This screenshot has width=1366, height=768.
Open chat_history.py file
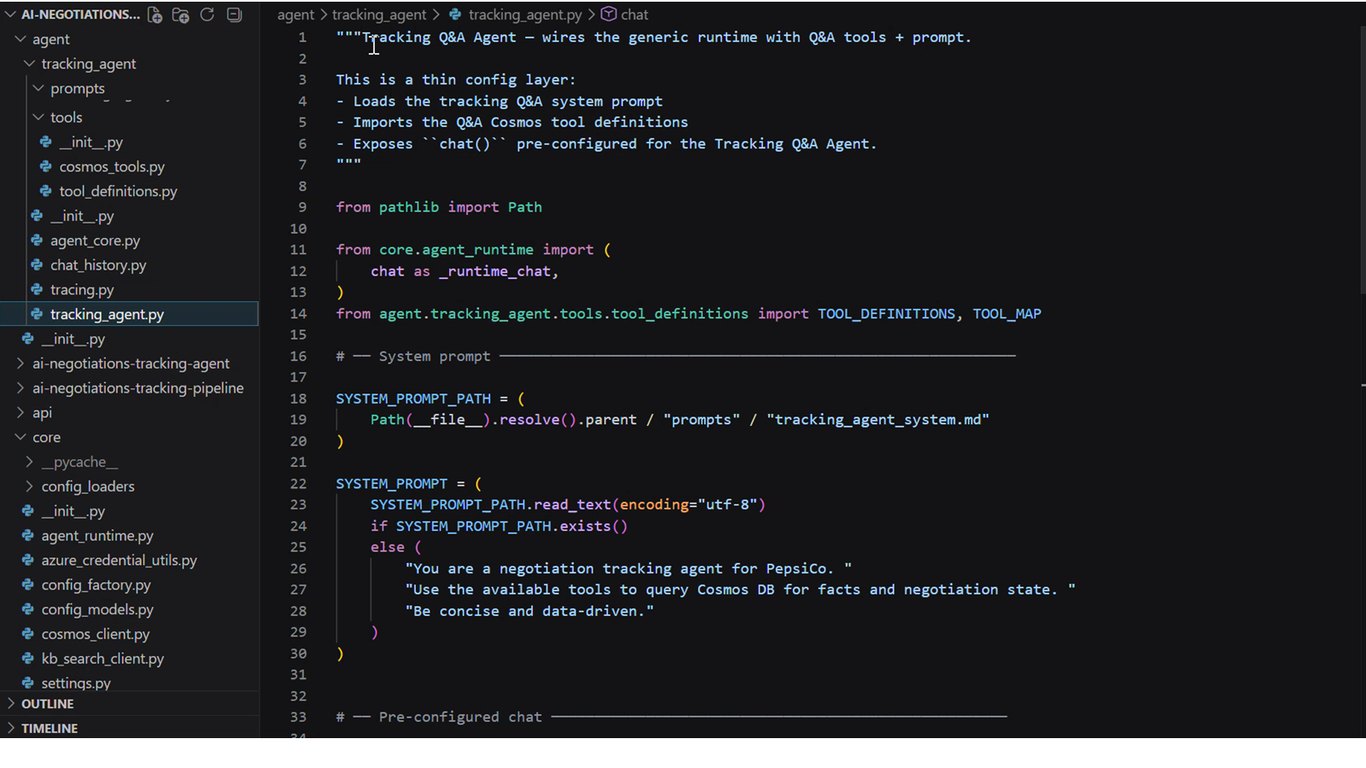(98, 265)
